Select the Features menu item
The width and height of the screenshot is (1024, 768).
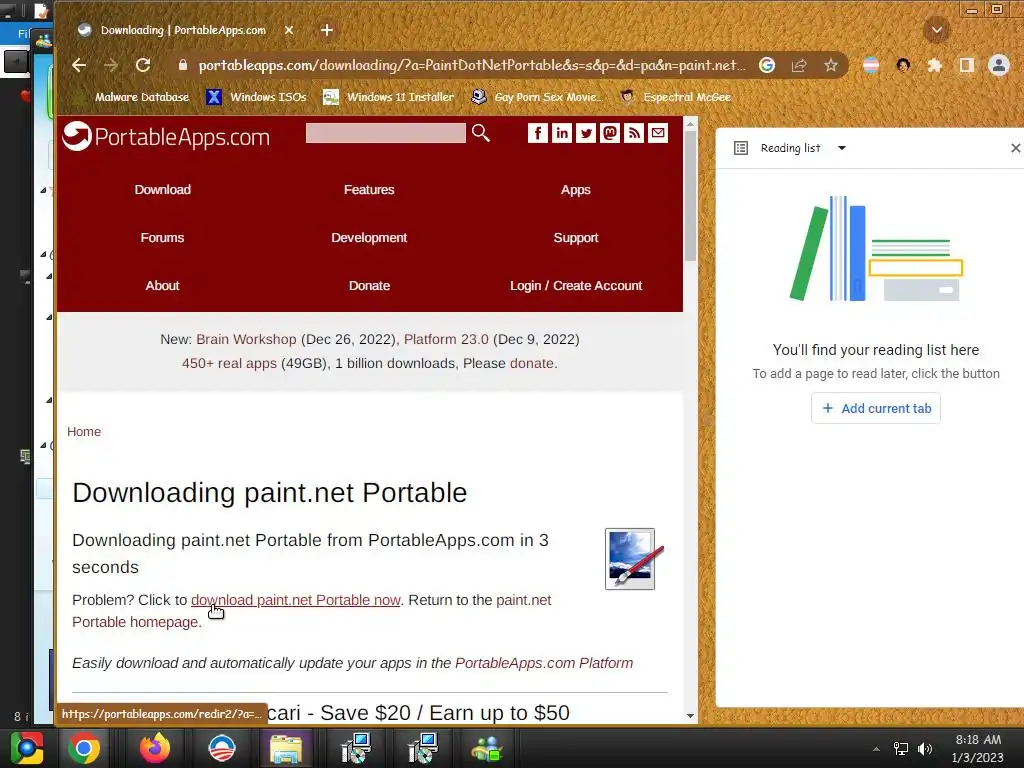pos(369,189)
